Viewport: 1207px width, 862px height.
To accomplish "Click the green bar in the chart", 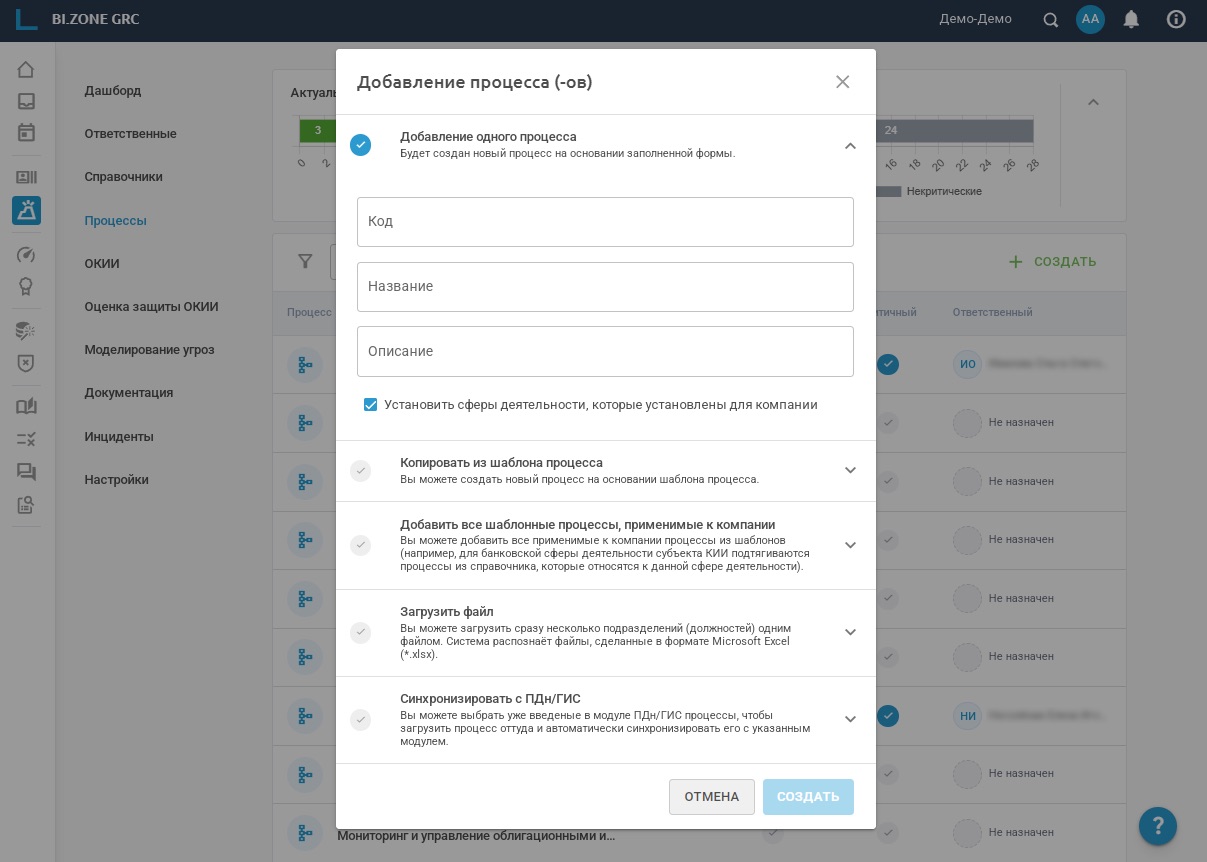I will [x=318, y=131].
